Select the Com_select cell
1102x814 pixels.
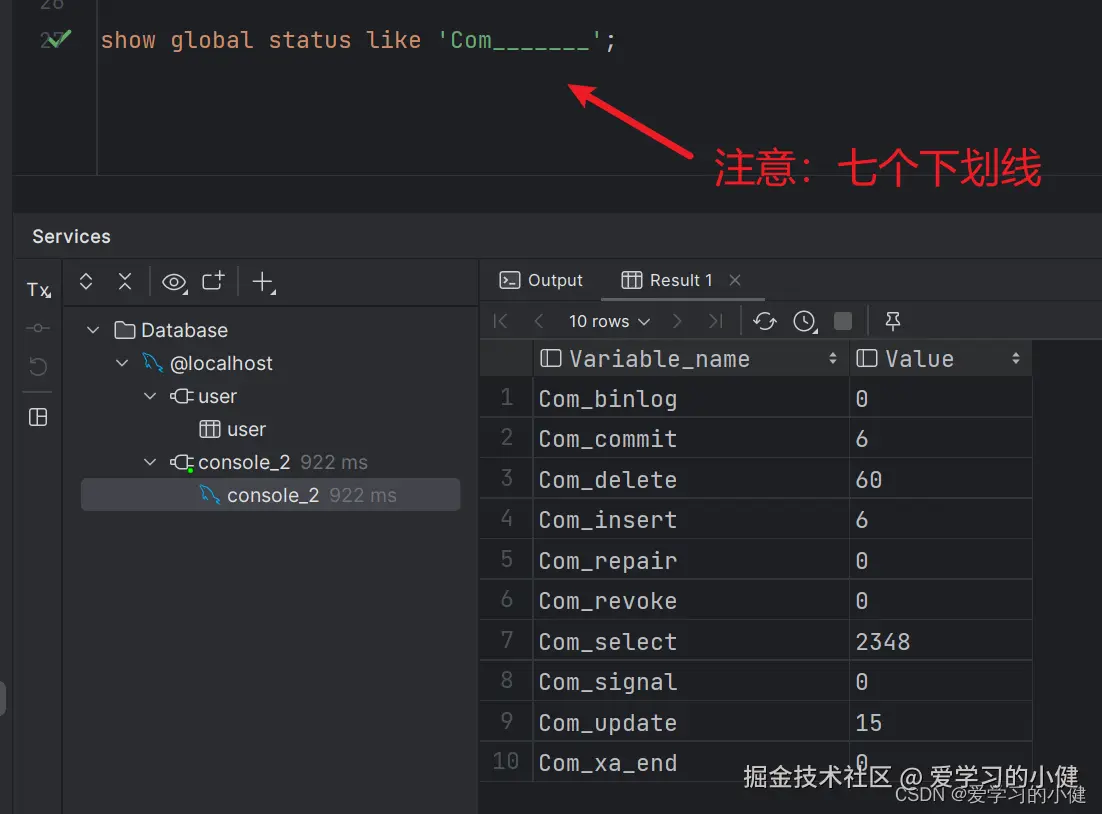click(691, 641)
